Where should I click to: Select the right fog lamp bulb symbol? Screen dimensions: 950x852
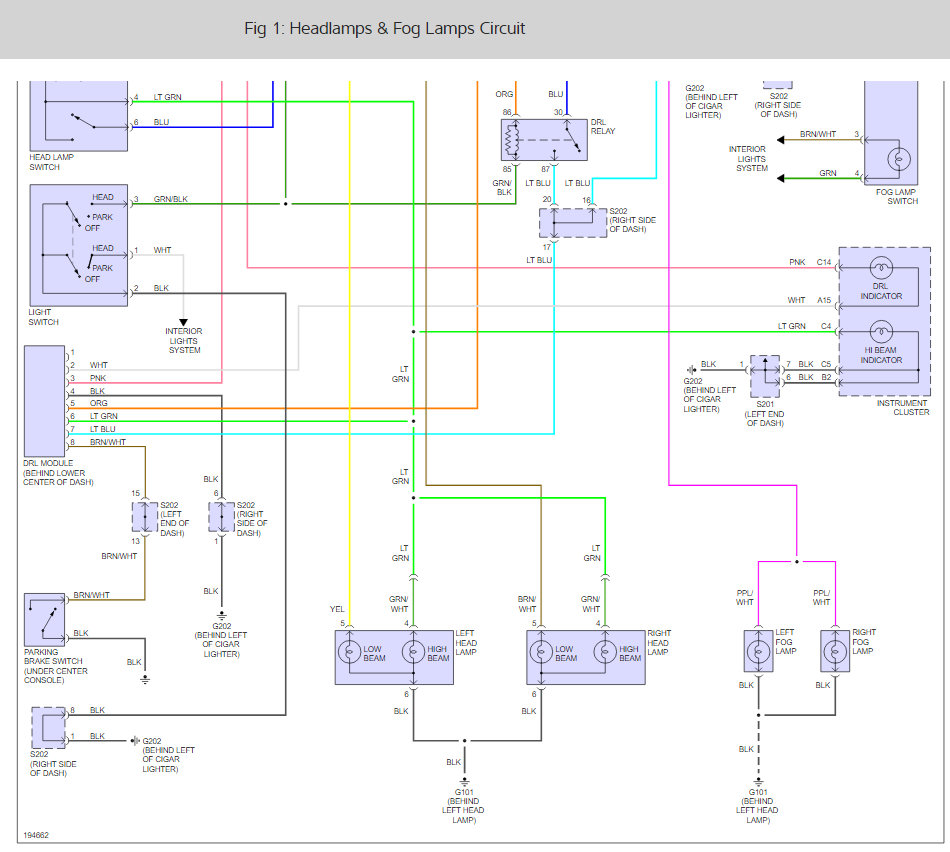tap(835, 651)
